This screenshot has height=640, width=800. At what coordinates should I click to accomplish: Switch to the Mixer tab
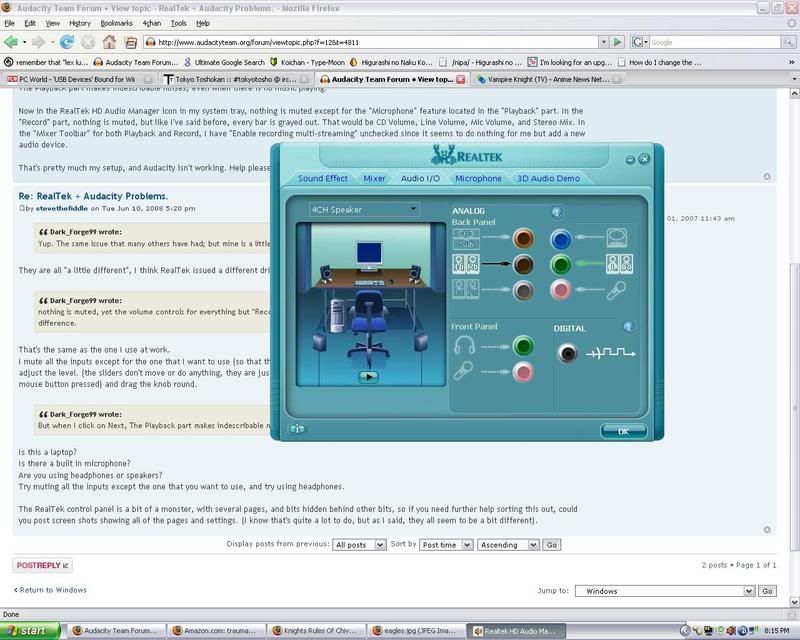point(374,178)
